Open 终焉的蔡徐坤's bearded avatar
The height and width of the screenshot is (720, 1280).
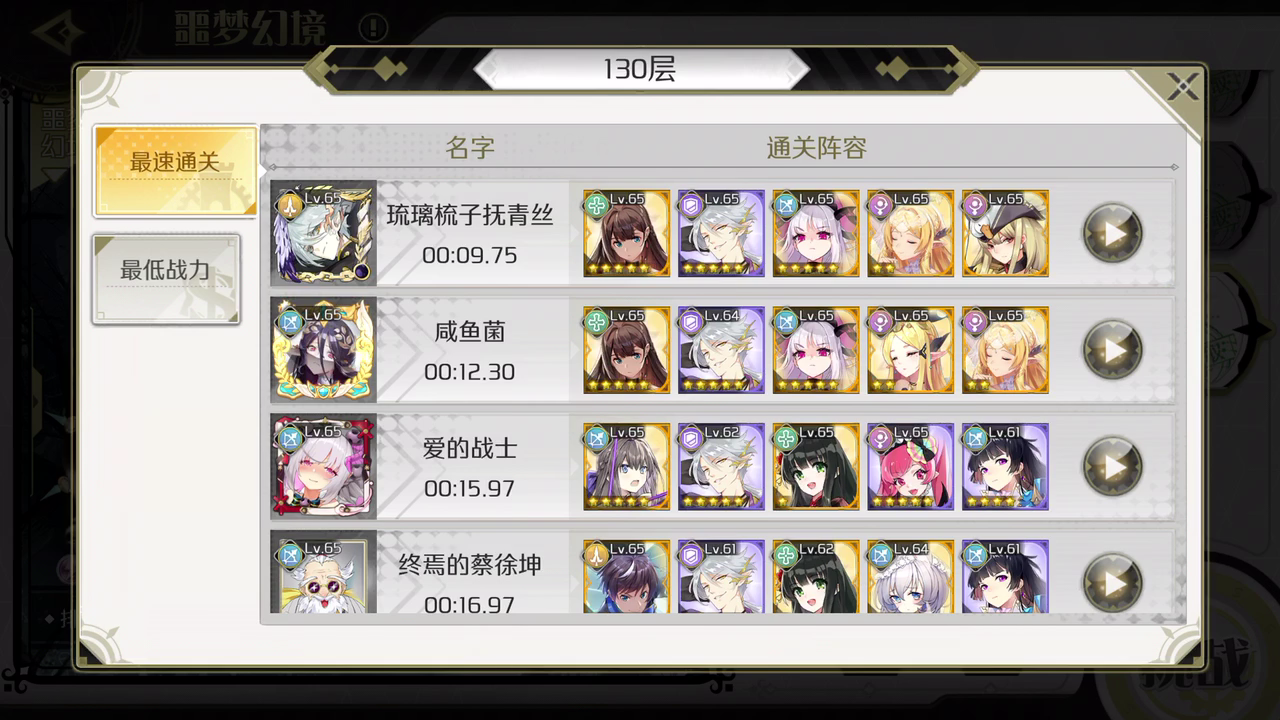point(323,575)
